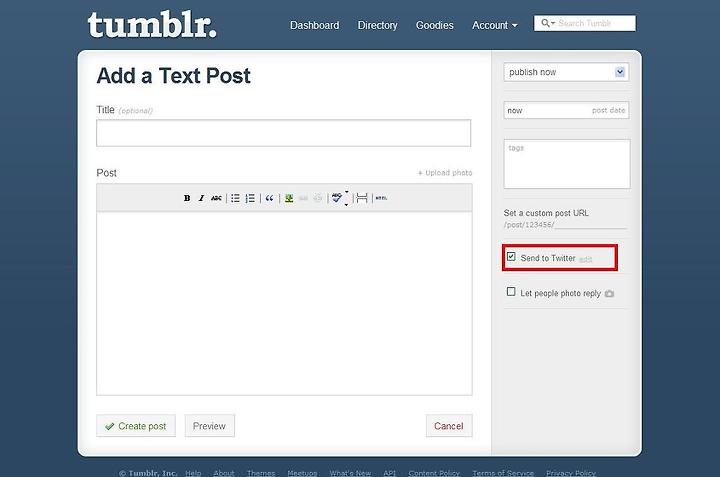Click the Search Tumblr field

point(585,23)
